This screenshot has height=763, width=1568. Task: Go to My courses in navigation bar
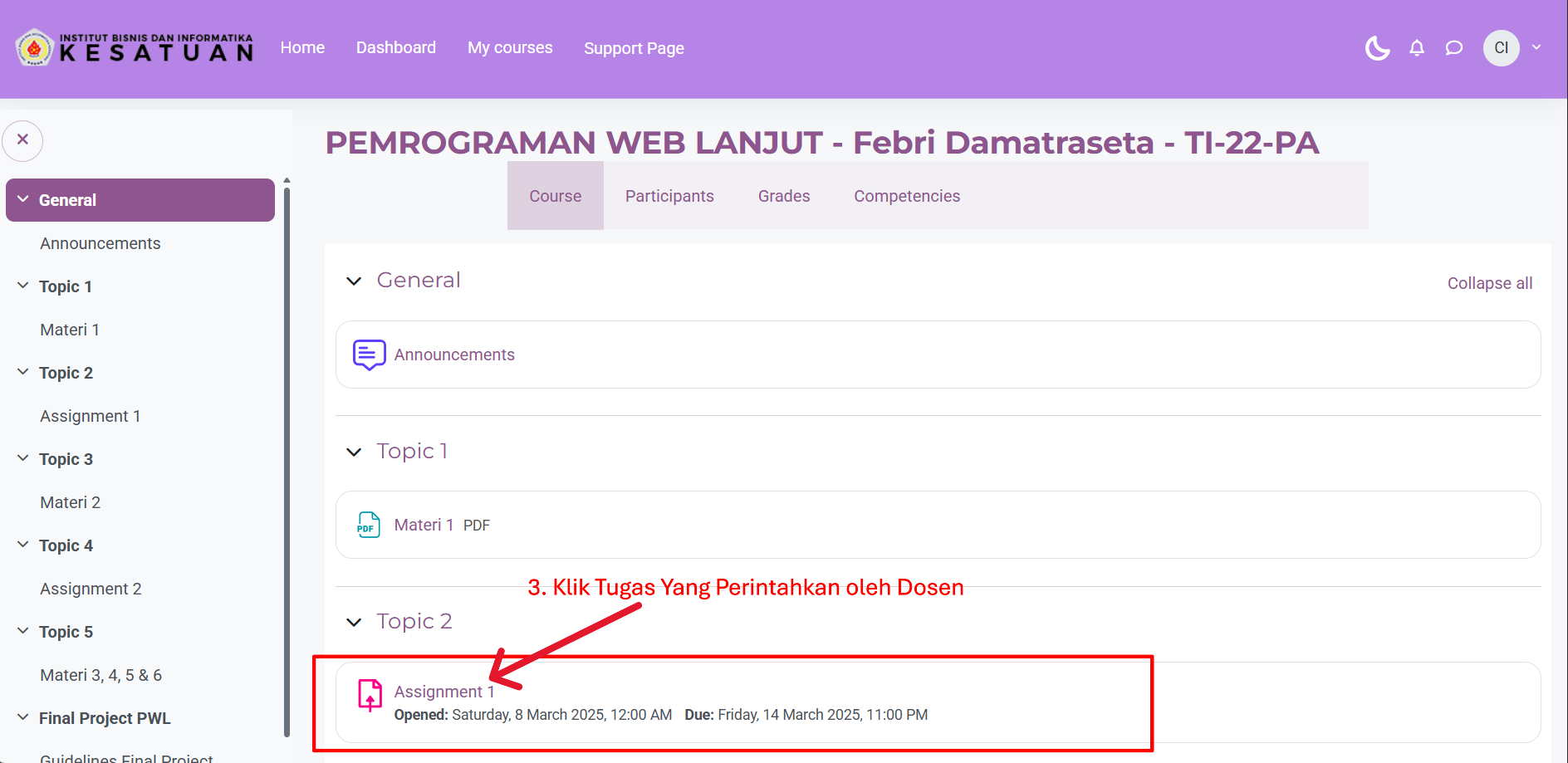(x=509, y=48)
